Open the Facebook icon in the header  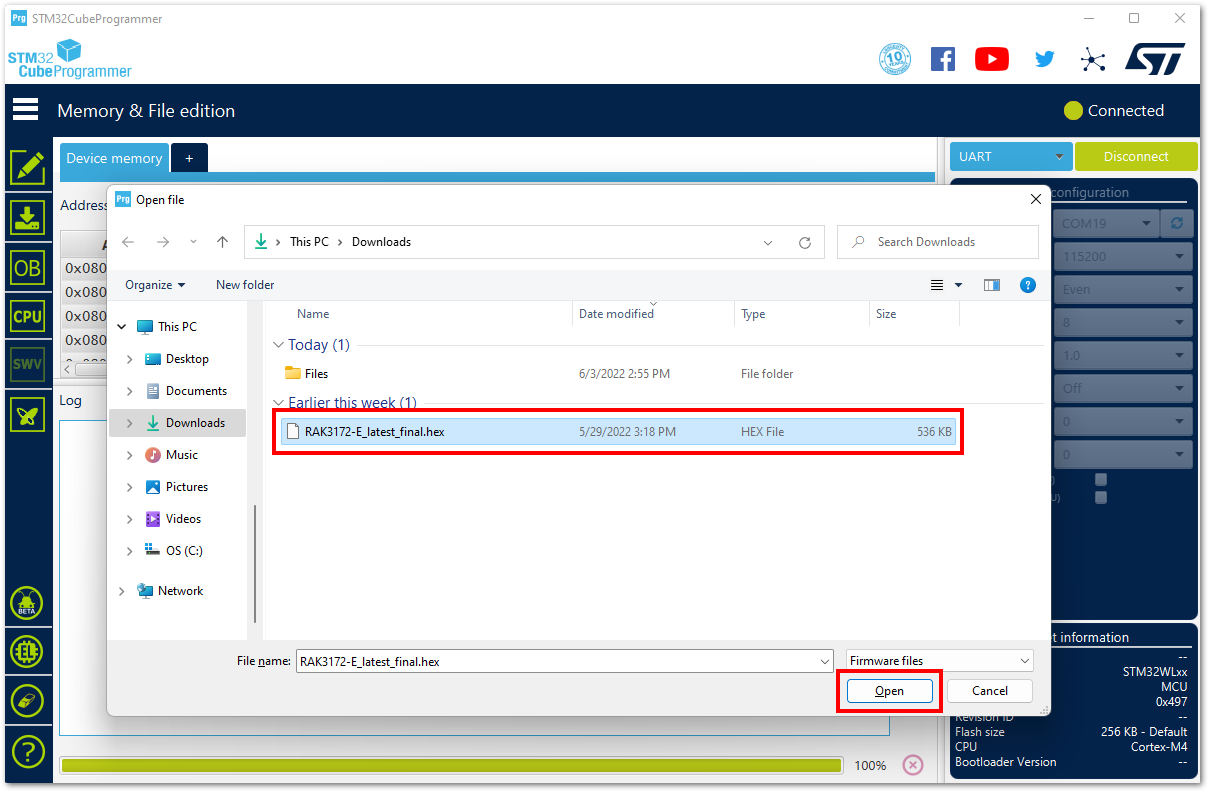(x=943, y=59)
